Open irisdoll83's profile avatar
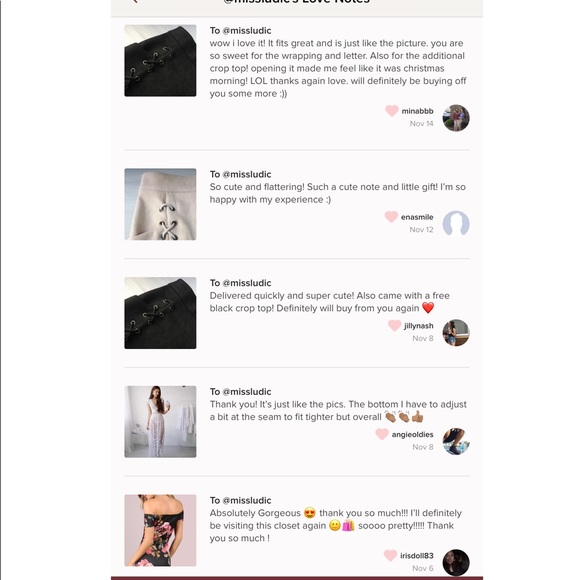The image size is (580, 580). (456, 563)
